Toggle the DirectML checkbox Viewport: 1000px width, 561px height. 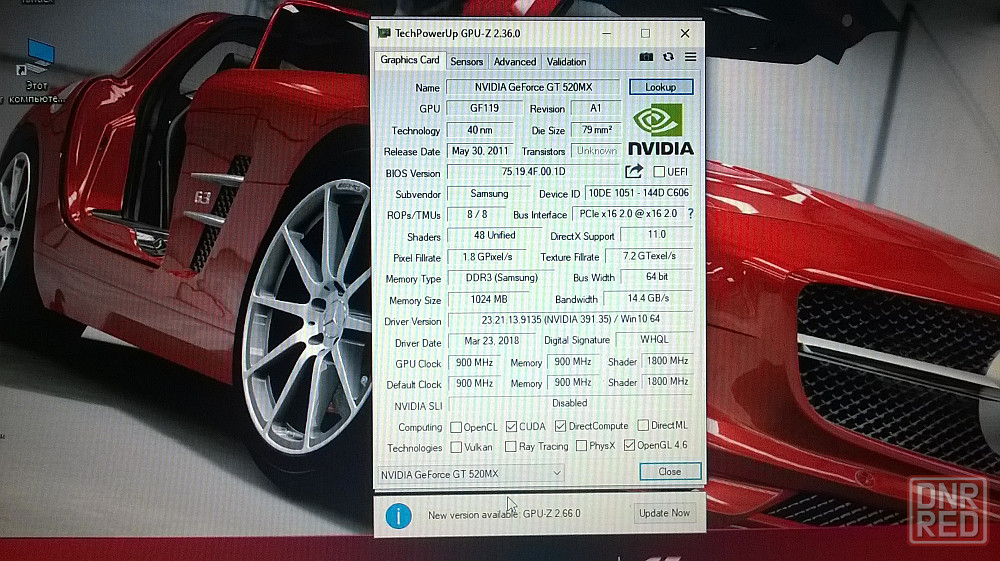pos(643,425)
